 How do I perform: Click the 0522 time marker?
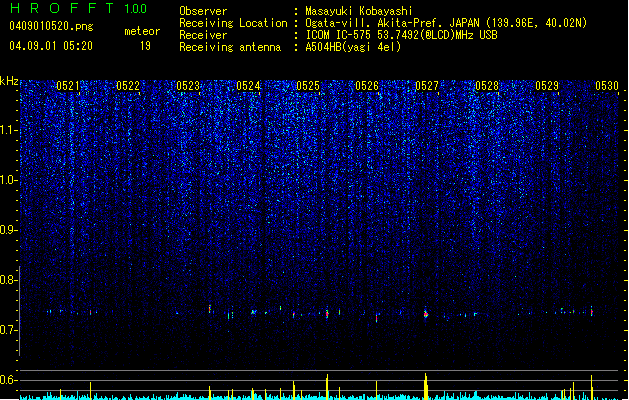[128, 86]
